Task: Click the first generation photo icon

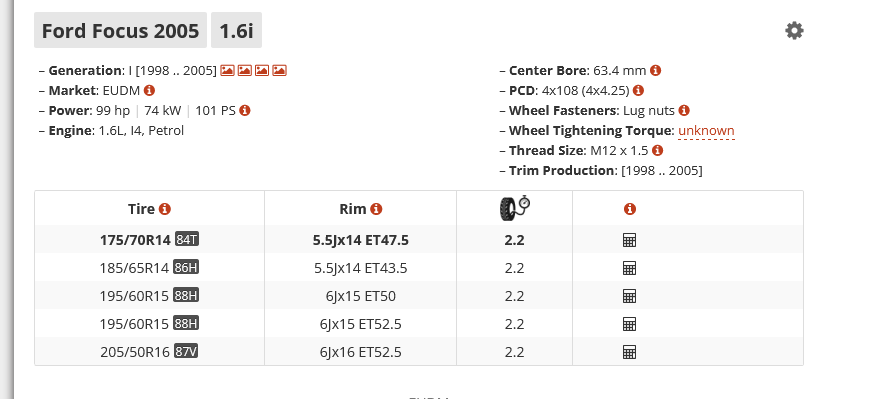Action: [x=227, y=70]
